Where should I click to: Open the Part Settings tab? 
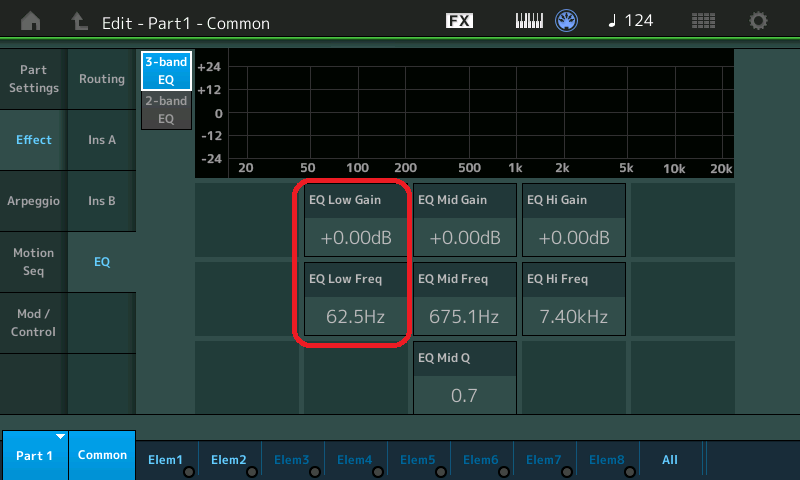(x=34, y=79)
